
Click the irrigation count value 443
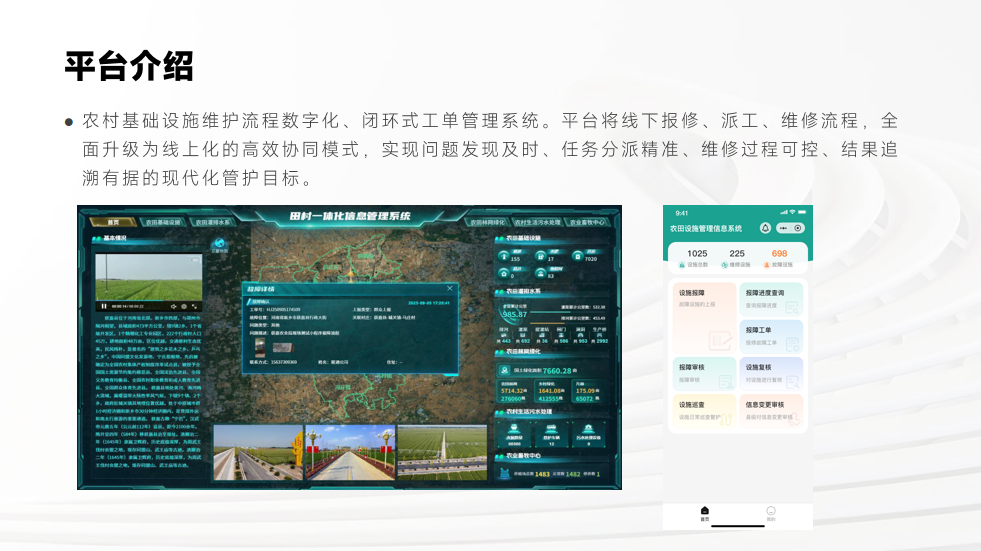click(x=506, y=341)
